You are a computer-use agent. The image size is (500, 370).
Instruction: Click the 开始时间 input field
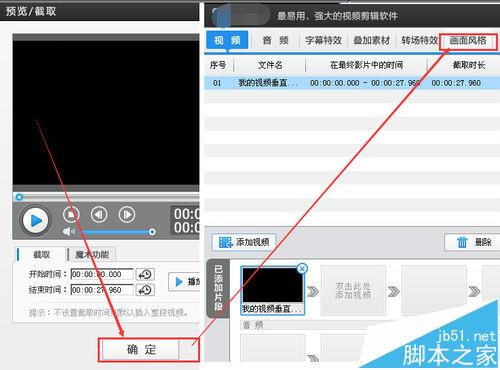pos(102,274)
